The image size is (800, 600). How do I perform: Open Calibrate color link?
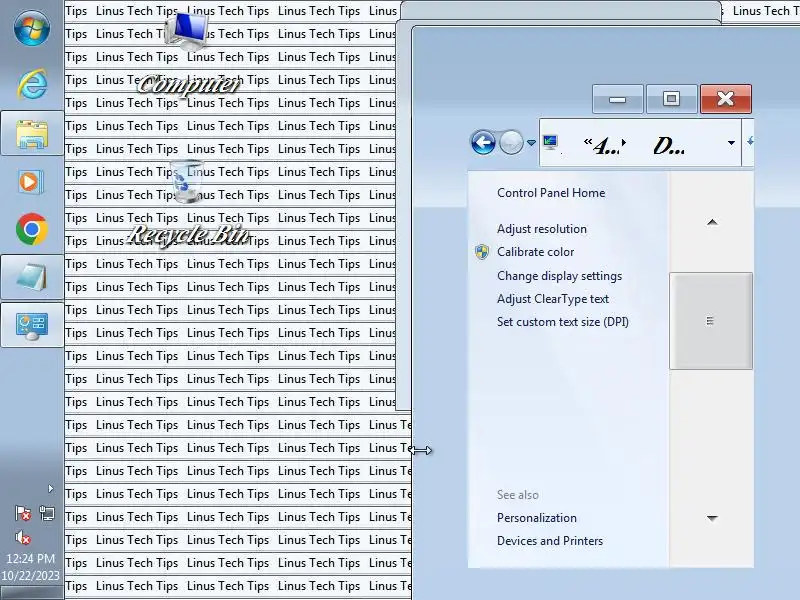pos(536,252)
